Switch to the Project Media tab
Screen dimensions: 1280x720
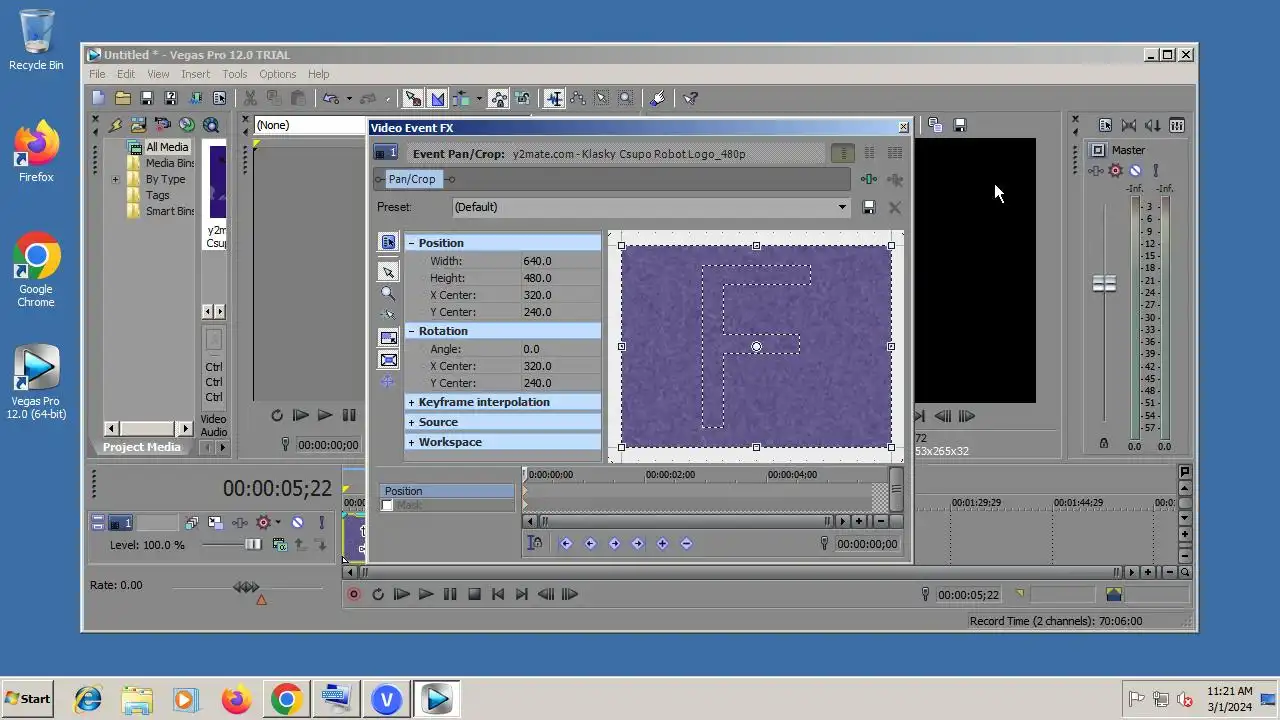coord(142,447)
